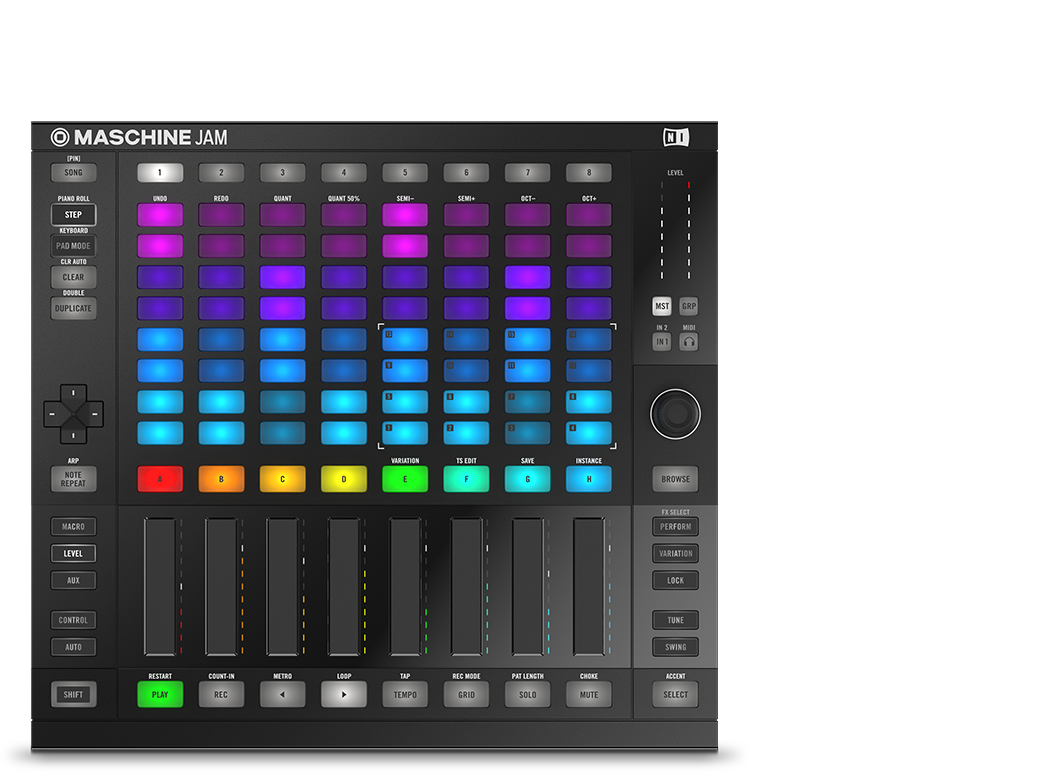1040x780 pixels.
Task: Select scene button 8
Action: pos(589,172)
